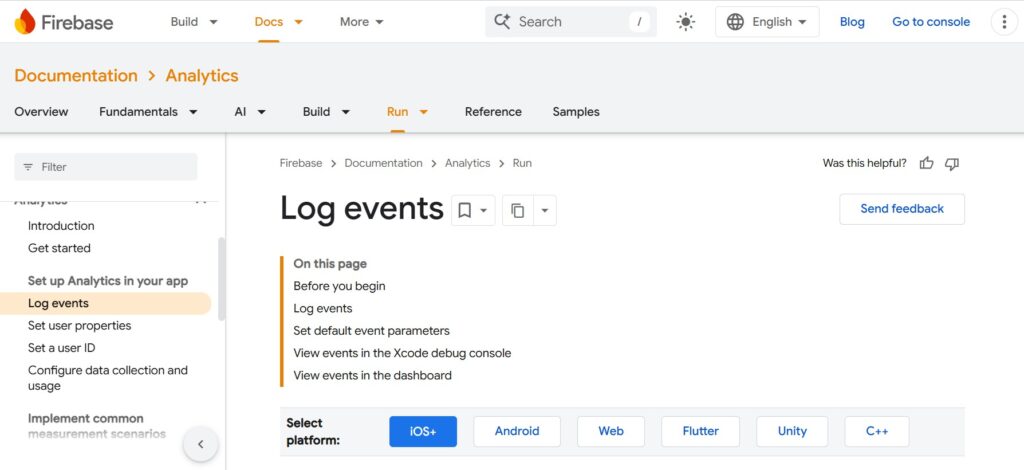
Task: Select the Unity platform
Action: [792, 431]
